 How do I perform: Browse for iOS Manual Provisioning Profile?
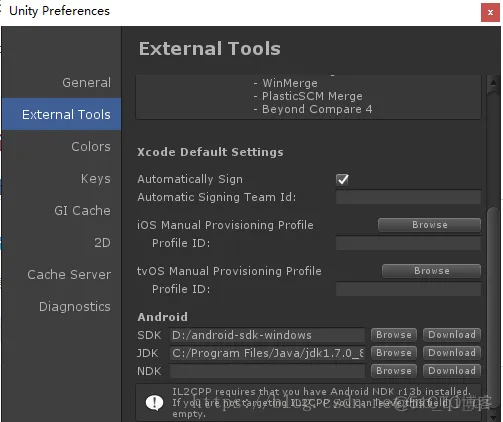pos(429,225)
